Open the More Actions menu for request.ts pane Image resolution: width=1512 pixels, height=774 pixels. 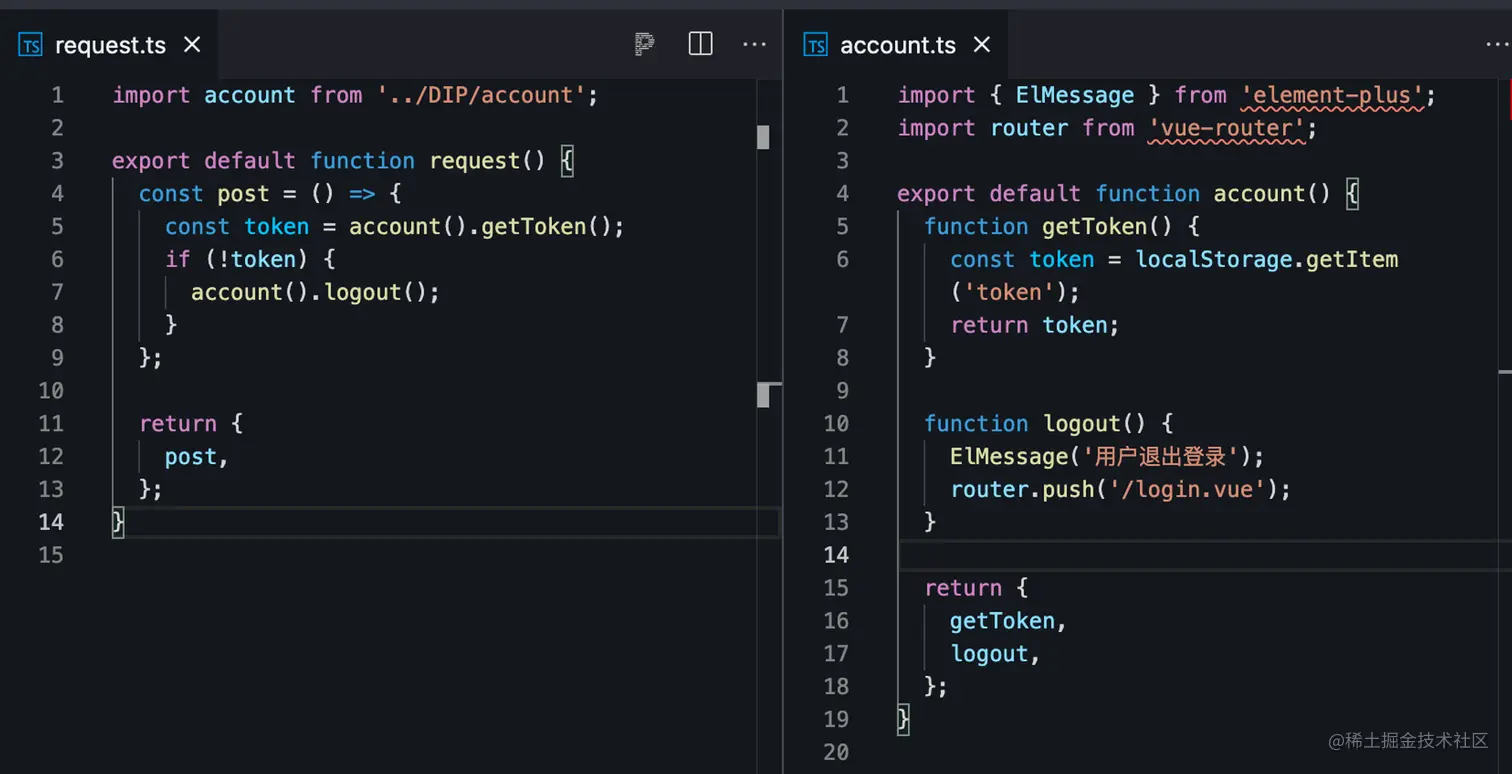click(x=754, y=44)
